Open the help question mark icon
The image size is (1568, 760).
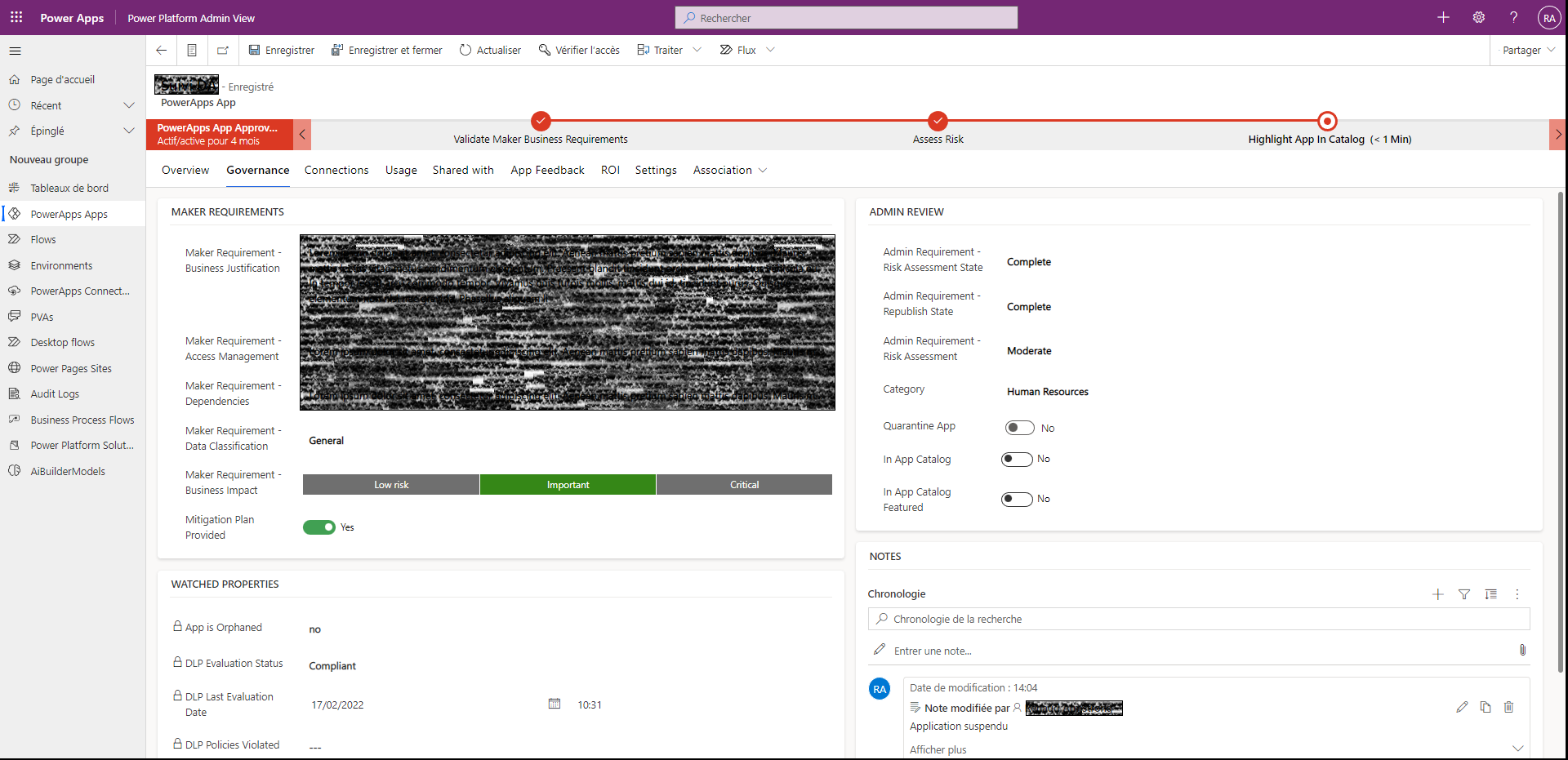click(1513, 17)
